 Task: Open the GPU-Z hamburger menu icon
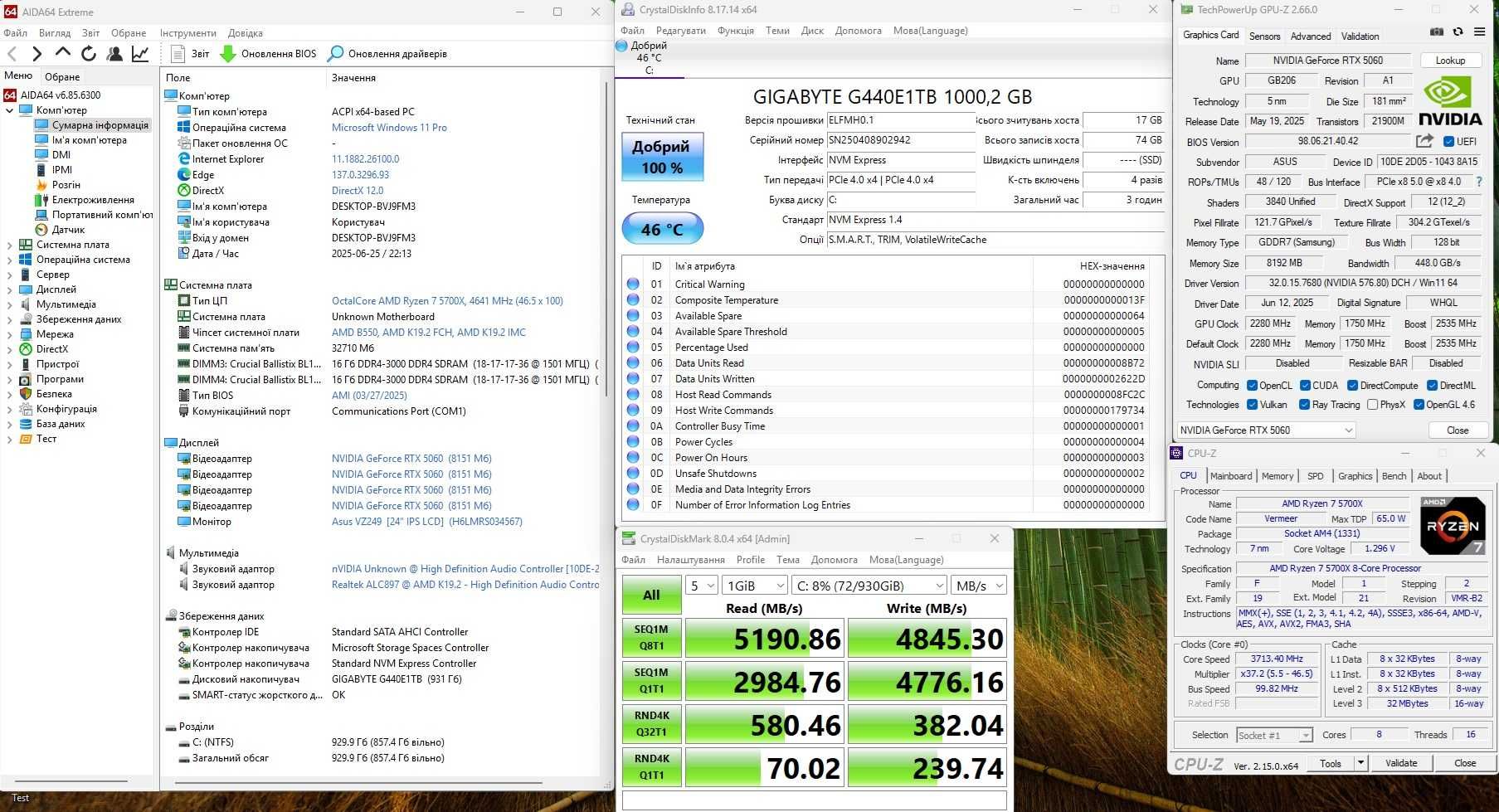click(1479, 32)
